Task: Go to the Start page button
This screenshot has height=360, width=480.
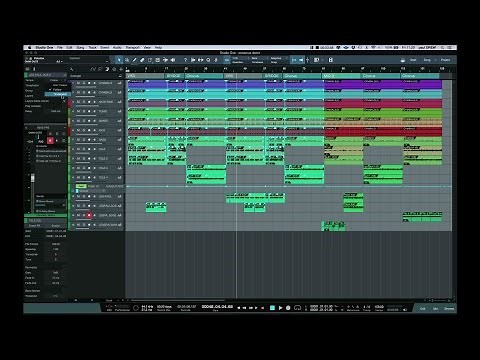Action: (413, 60)
